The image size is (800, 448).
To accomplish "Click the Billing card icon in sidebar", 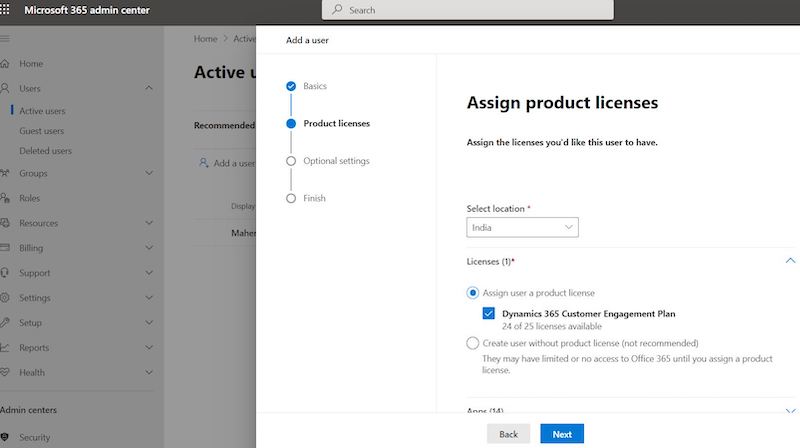I will click(5, 248).
